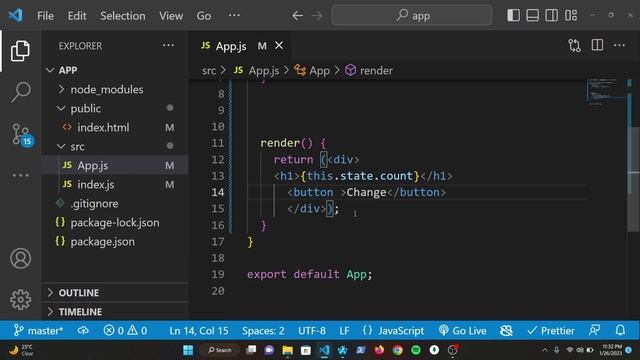Viewport: 640px width, 360px height.
Task: Collapse the public folder
Action: 115,109
